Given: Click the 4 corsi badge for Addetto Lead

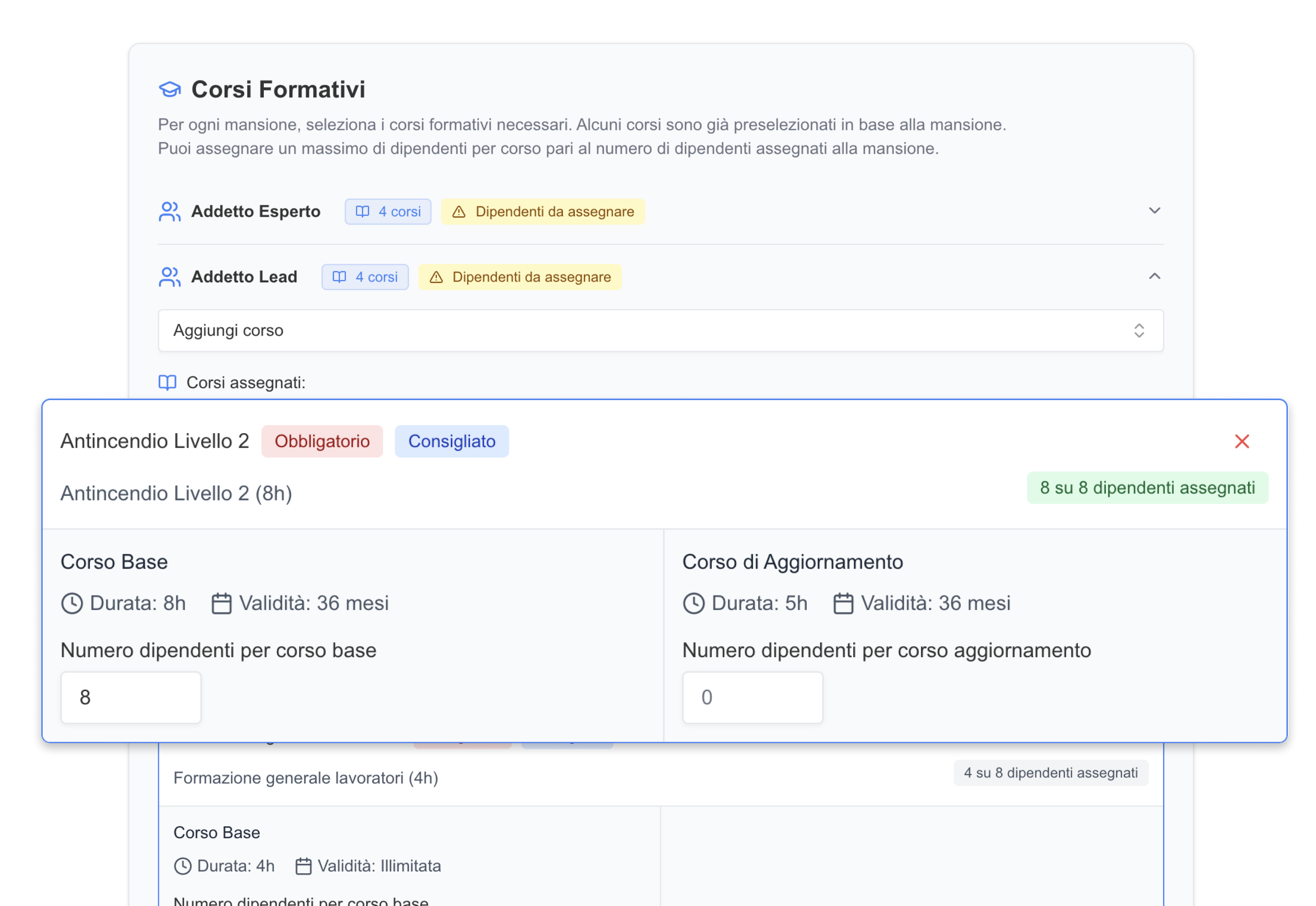Looking at the screenshot, I should pos(365,277).
